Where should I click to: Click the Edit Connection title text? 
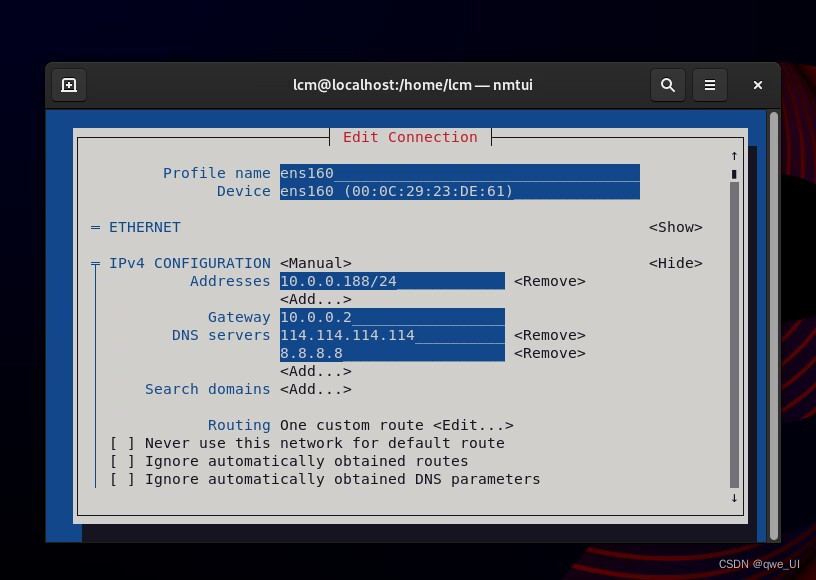point(410,137)
